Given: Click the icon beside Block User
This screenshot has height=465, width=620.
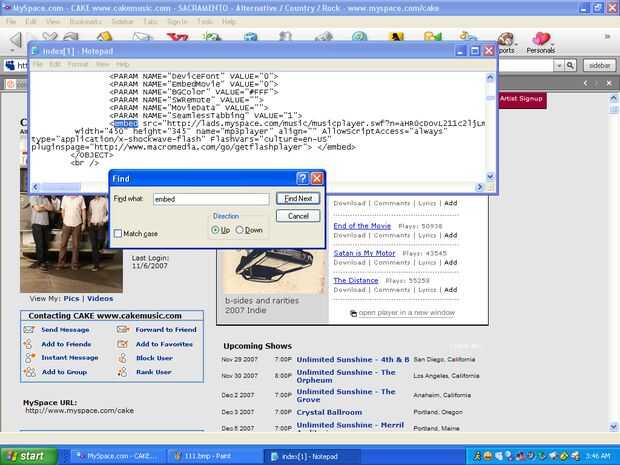Looking at the screenshot, I should pos(123,358).
